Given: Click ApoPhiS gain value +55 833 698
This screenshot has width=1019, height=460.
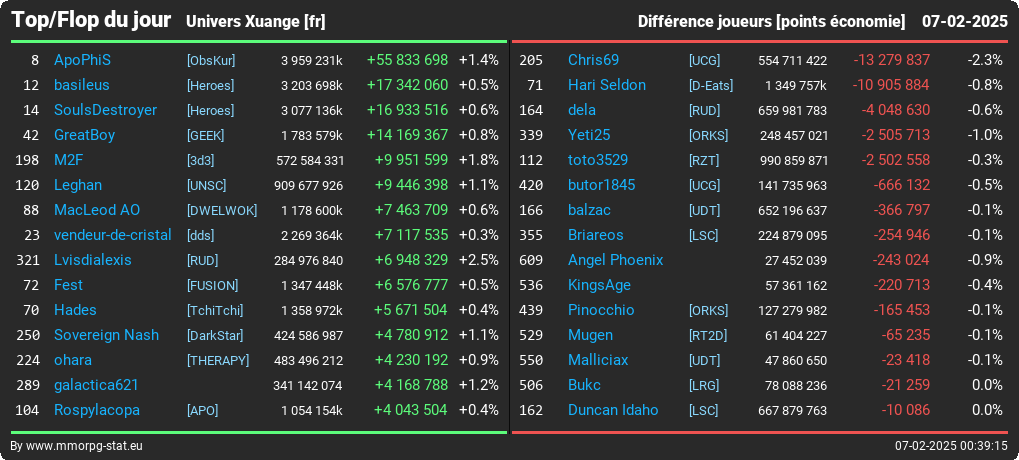Looking at the screenshot, I should click(x=407, y=60).
